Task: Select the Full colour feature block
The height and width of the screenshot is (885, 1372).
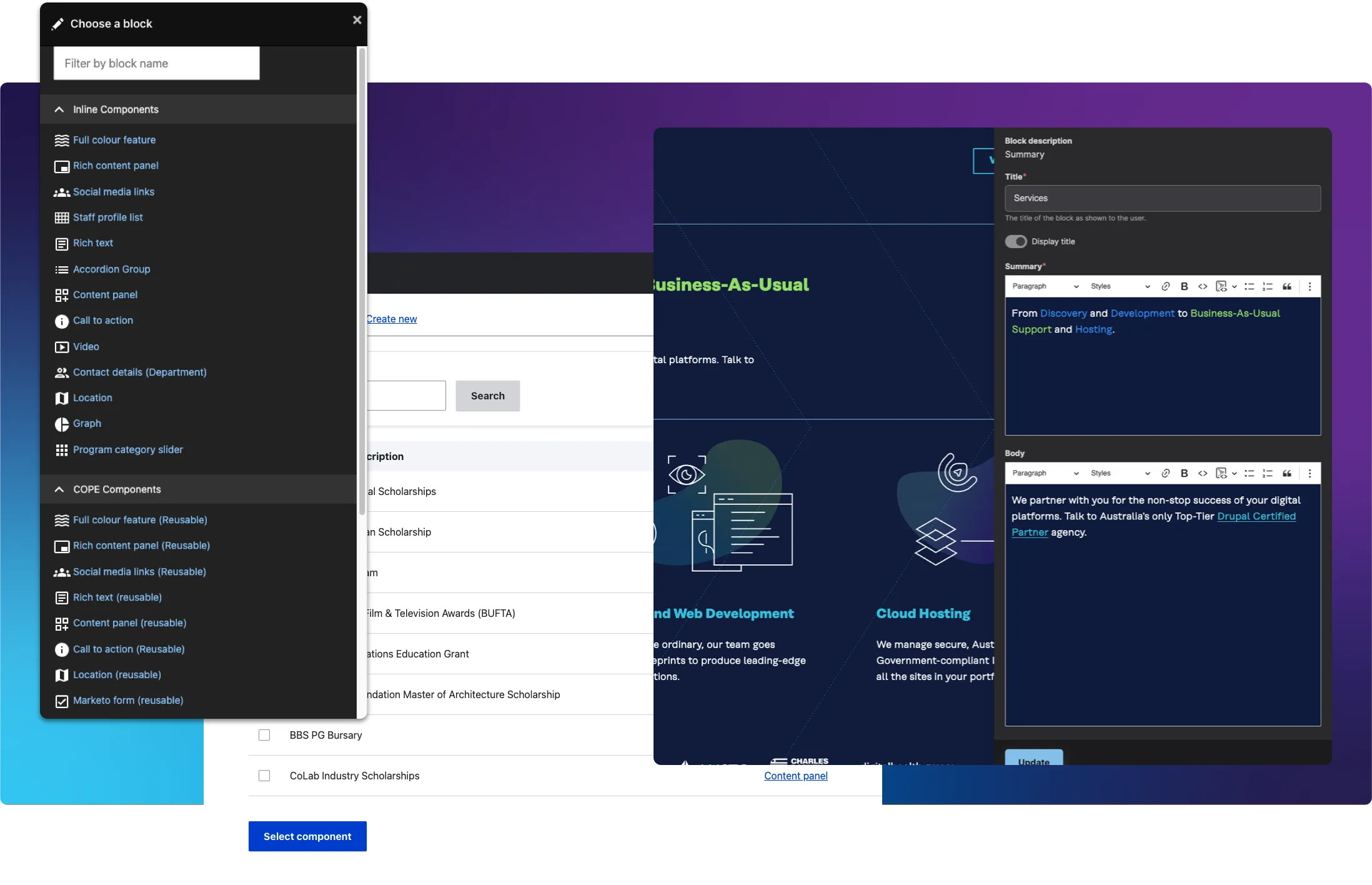Action: [x=114, y=140]
